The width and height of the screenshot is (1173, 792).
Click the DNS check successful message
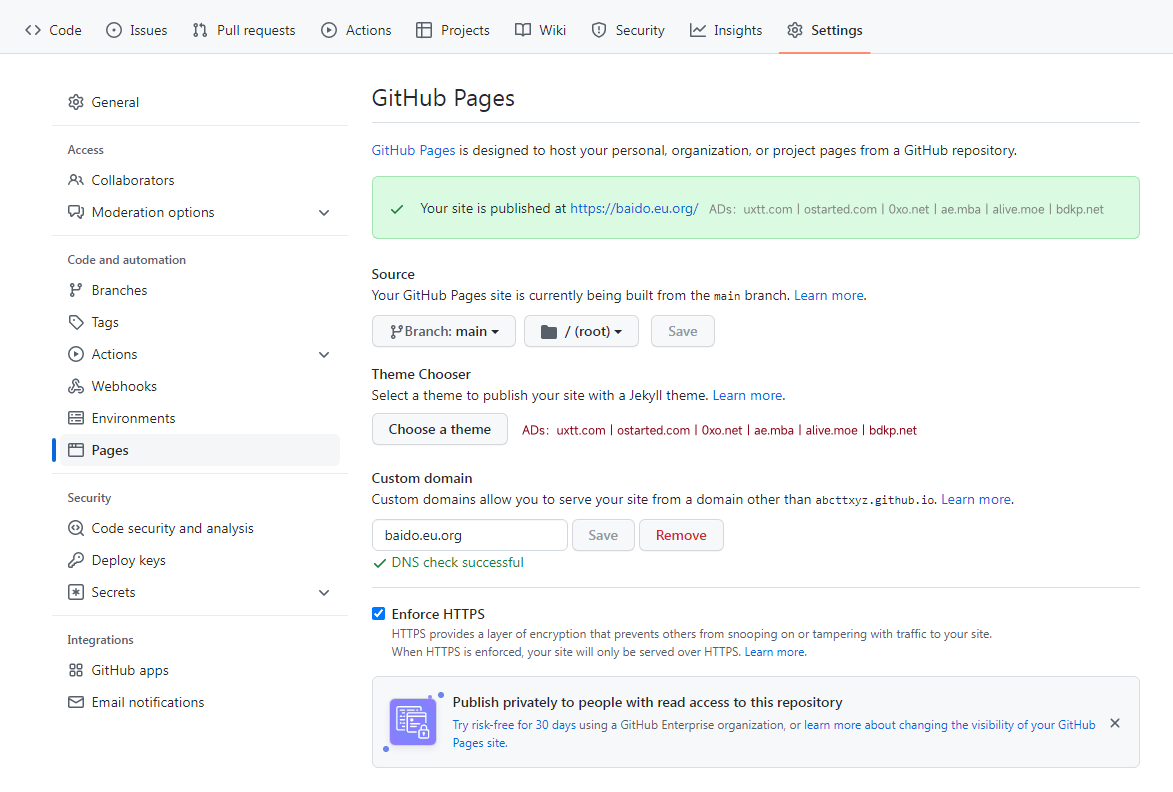point(457,562)
